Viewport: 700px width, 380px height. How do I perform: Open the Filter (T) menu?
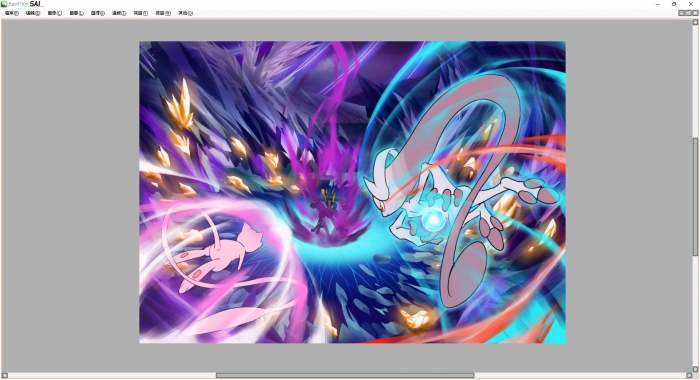tap(119, 13)
